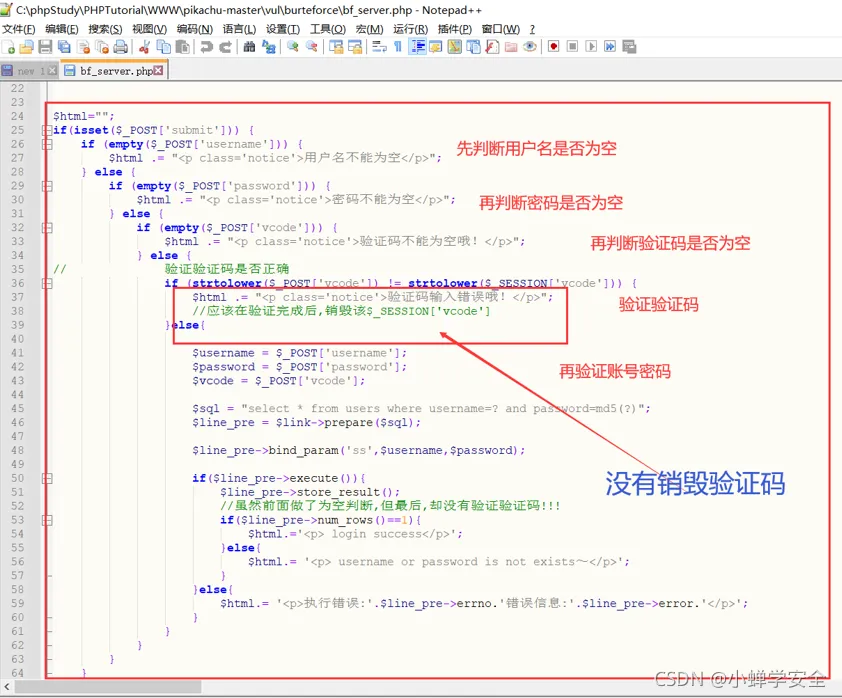This screenshot has height=698, width=842.
Task: Click the Close document toolbar icon
Action: point(83,47)
